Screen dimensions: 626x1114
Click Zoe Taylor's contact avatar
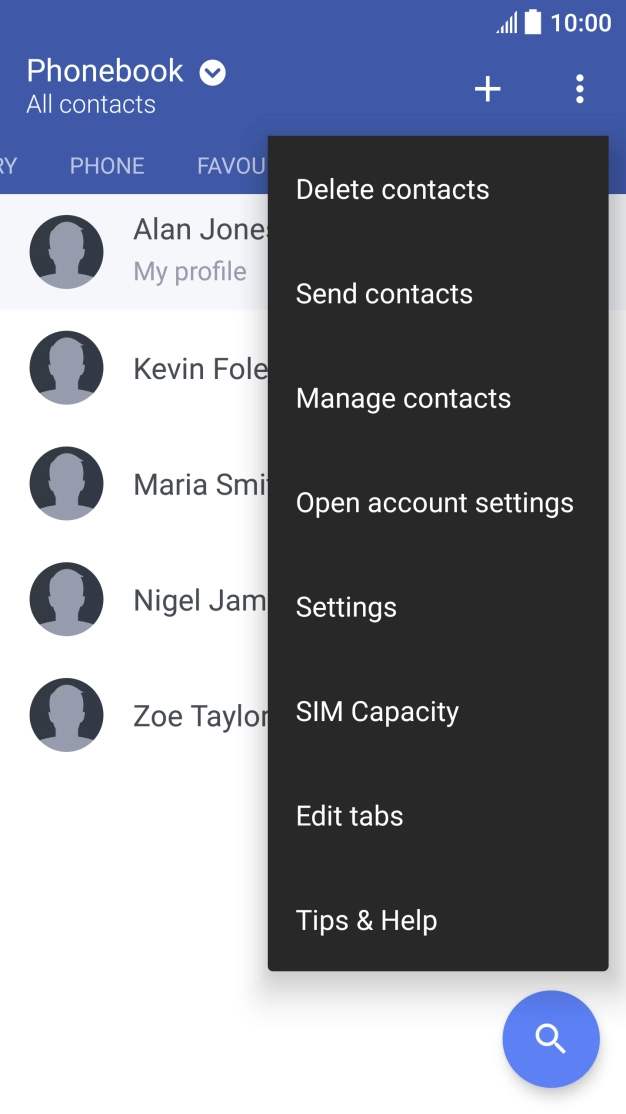point(67,715)
